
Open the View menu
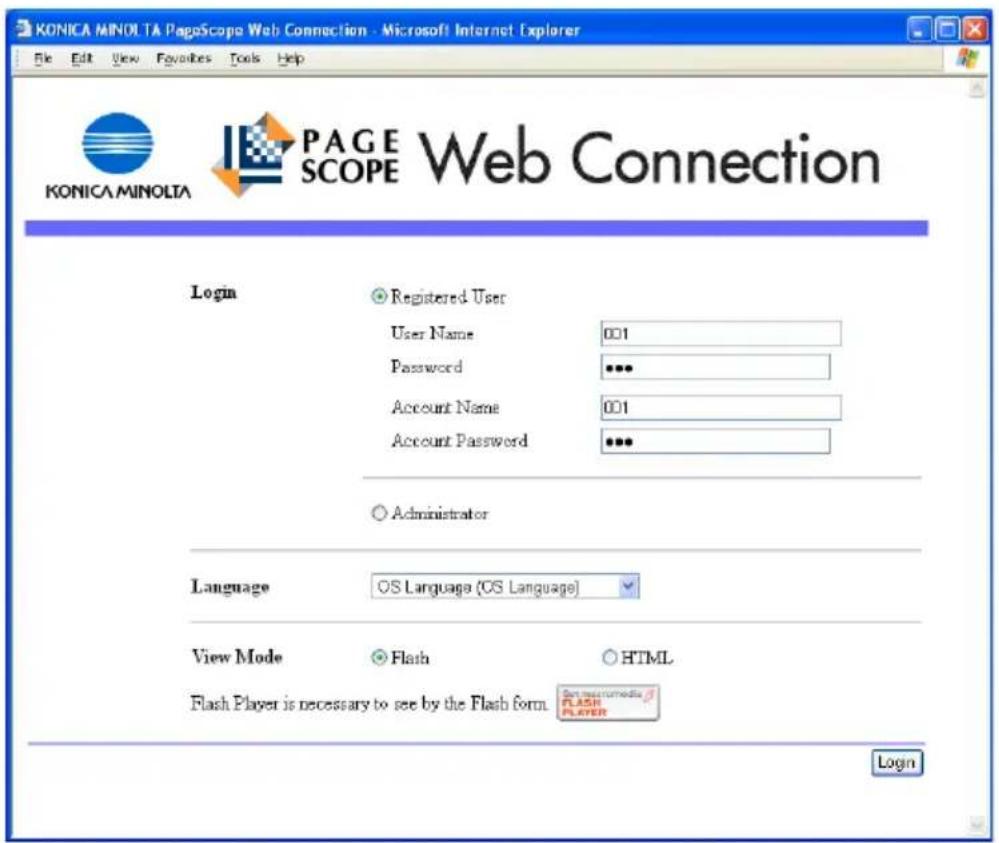pyautogui.click(x=125, y=59)
